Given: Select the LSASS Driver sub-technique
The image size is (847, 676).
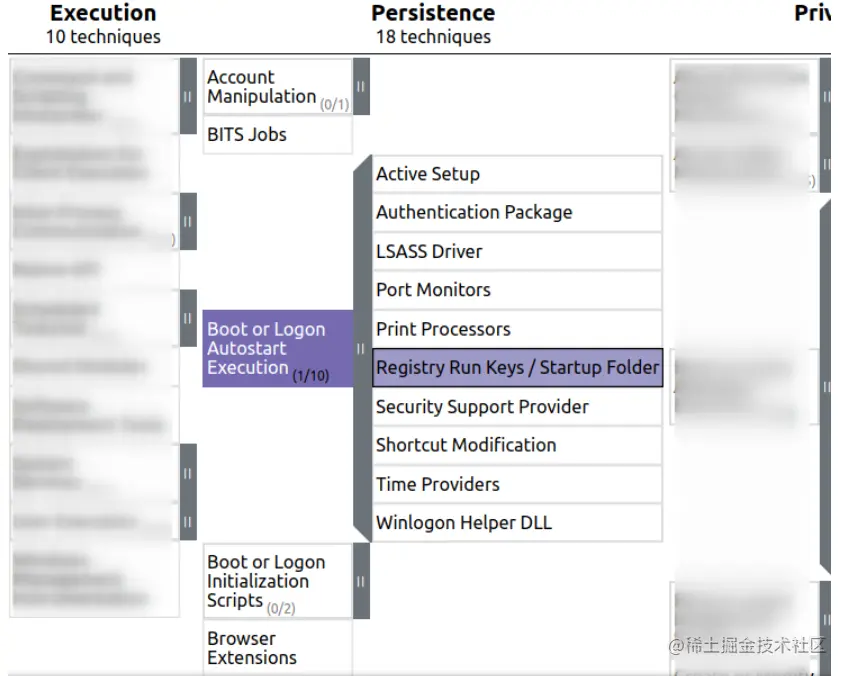Looking at the screenshot, I should click(517, 251).
